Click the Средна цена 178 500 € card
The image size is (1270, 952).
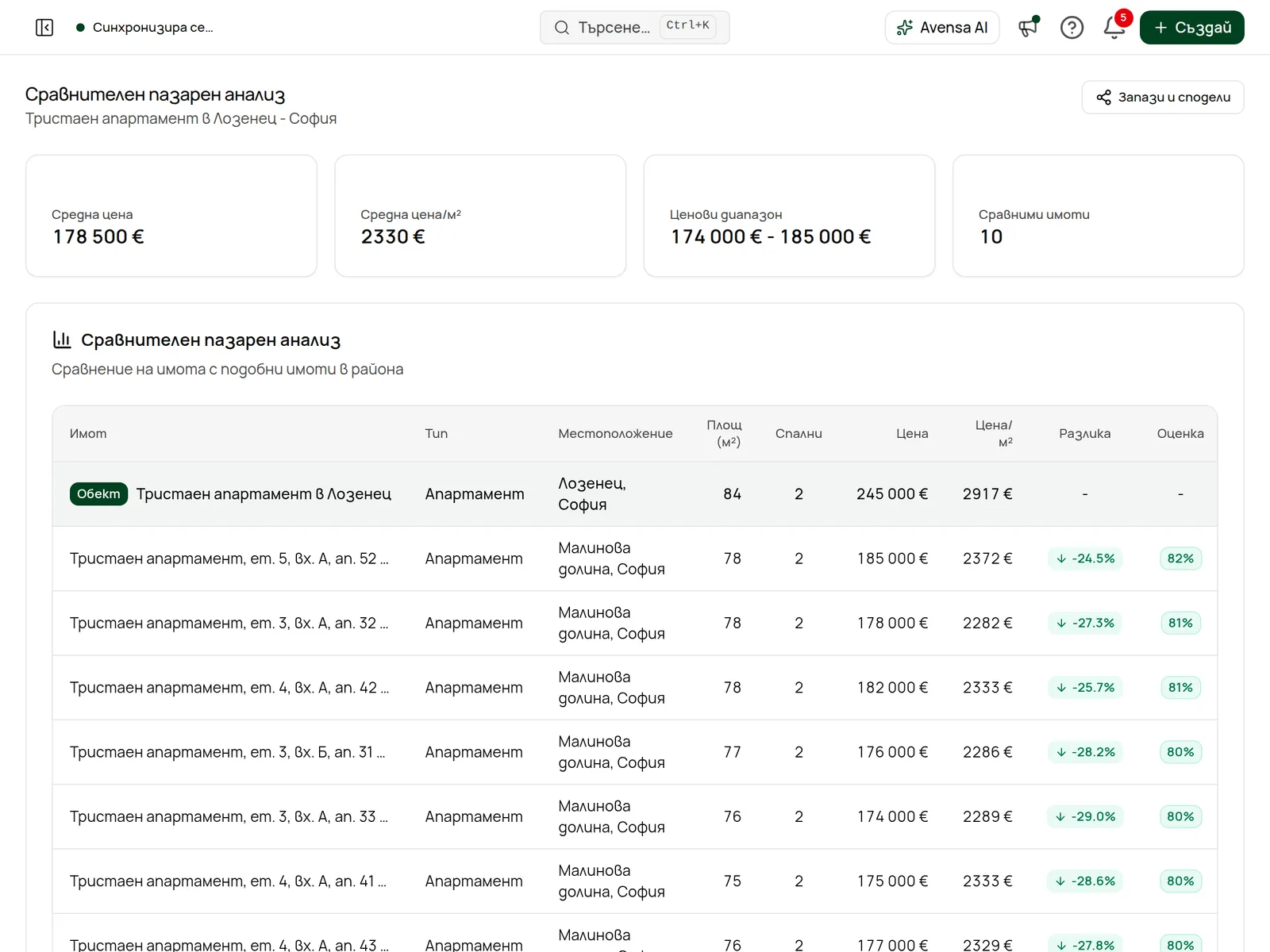pos(171,216)
